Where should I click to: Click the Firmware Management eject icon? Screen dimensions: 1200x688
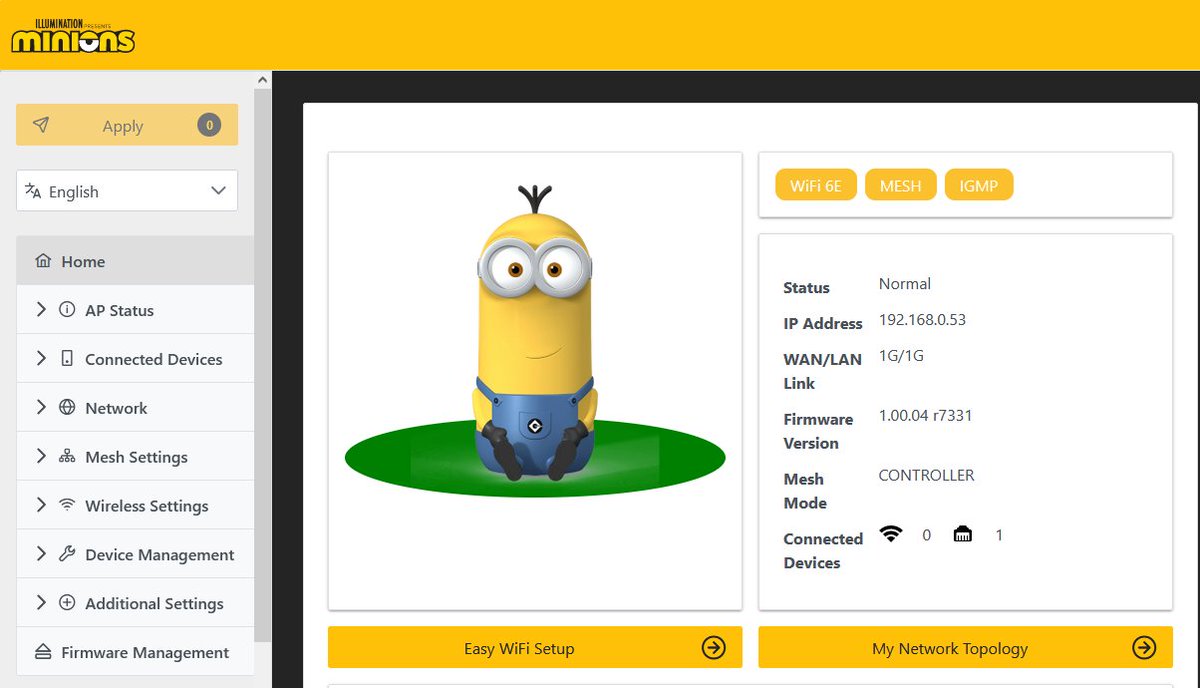[x=43, y=652]
